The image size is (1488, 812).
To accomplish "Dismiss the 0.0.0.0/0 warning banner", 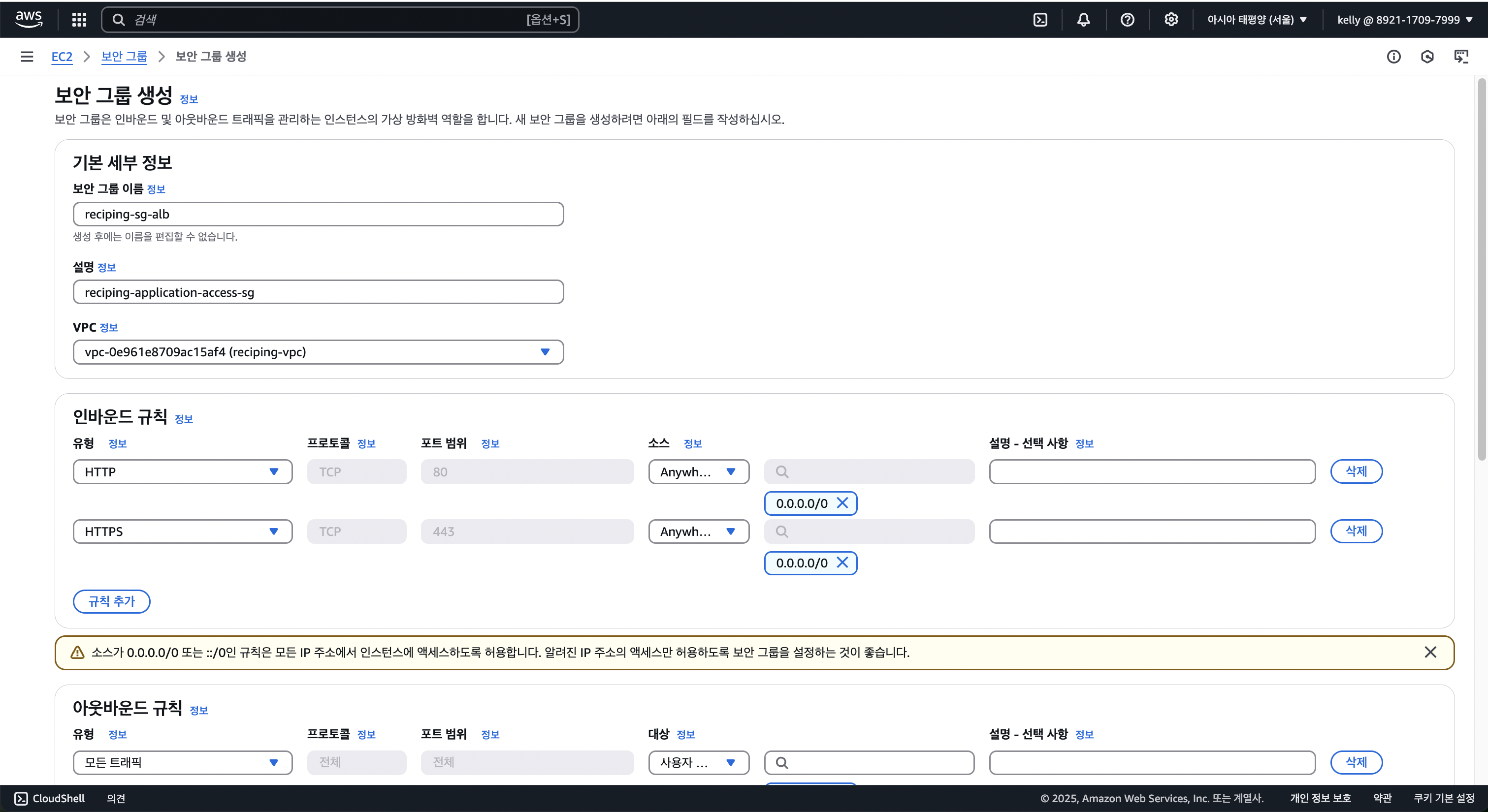I will [1430, 652].
